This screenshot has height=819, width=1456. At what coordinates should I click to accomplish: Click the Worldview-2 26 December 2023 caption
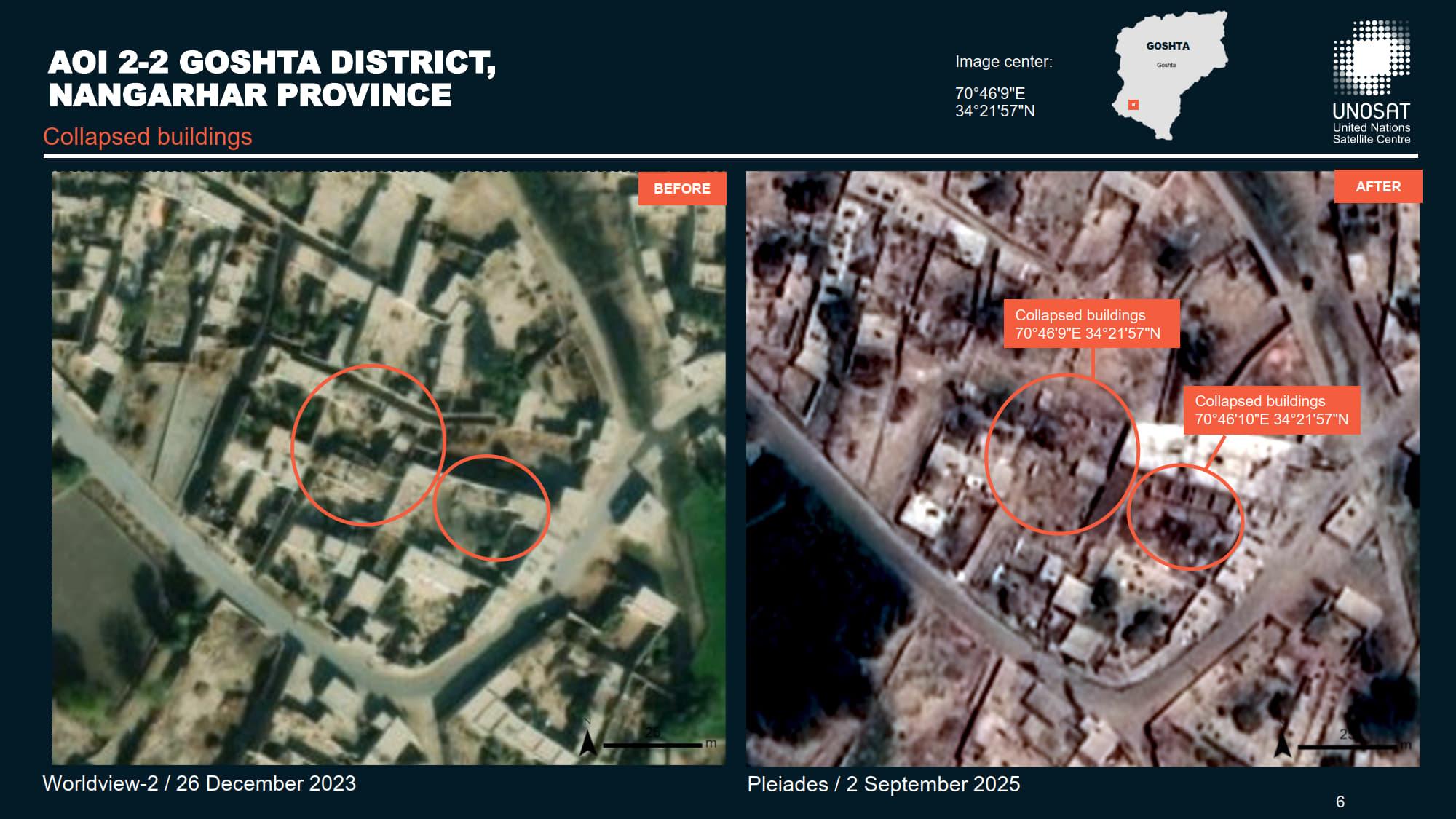click(199, 783)
